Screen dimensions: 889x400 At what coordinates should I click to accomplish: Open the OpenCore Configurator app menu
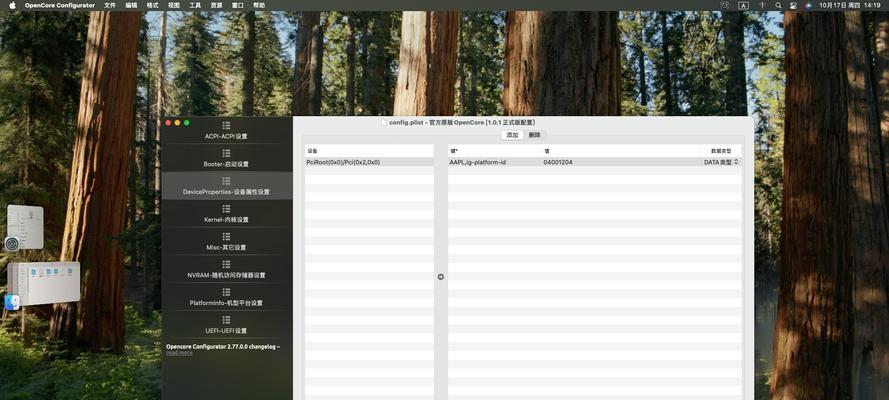click(x=60, y=5)
